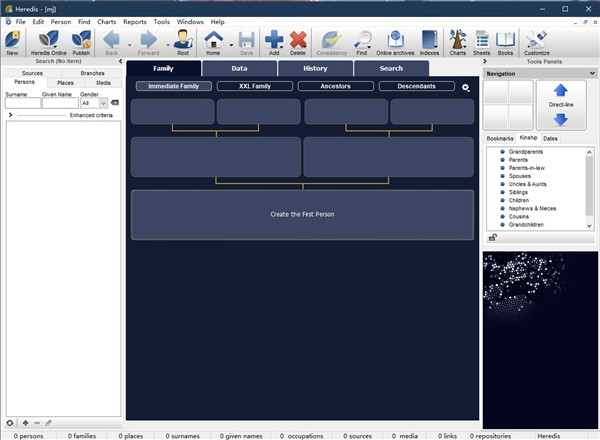Select Cousins in kinship list
600x440 pixels.
tap(518, 217)
